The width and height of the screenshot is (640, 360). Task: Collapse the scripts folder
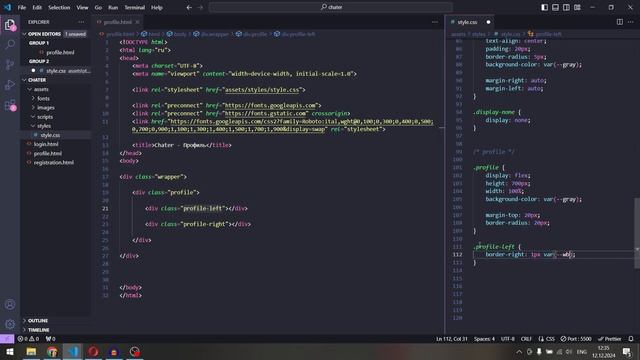[44, 117]
